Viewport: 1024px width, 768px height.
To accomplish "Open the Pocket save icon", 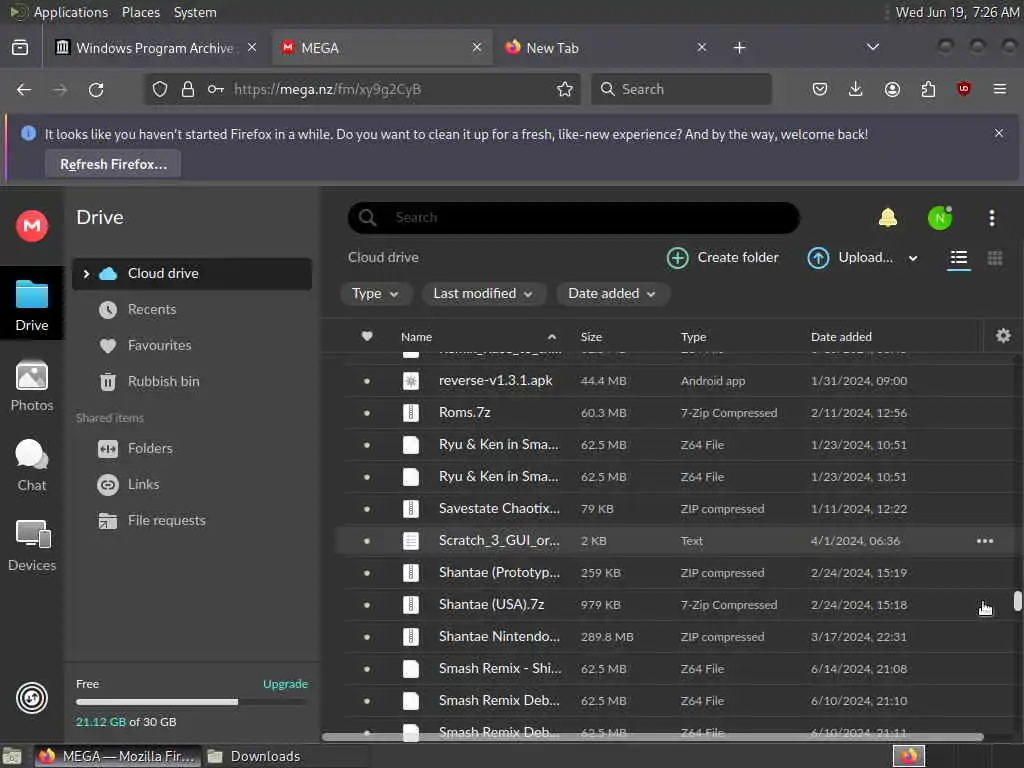I will click(820, 89).
